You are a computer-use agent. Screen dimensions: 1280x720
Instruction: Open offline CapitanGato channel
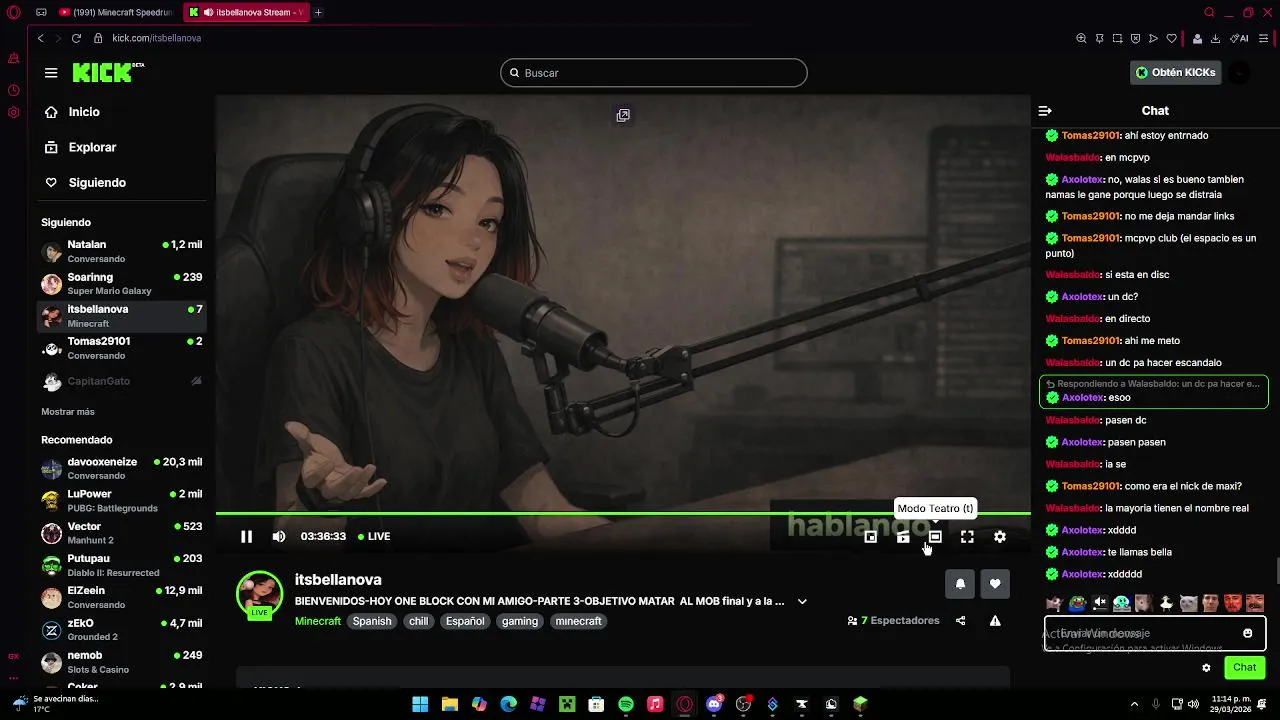[x=121, y=381]
